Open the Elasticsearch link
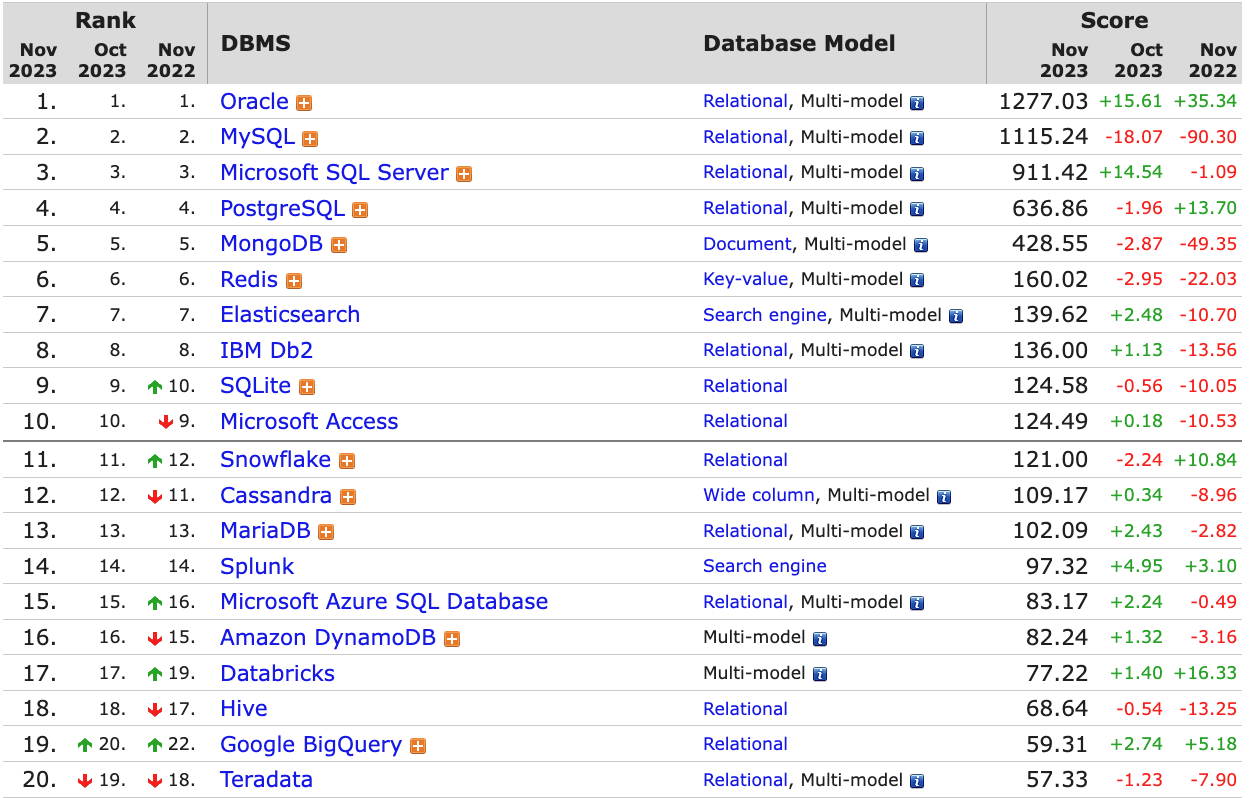The image size is (1251, 798). (x=290, y=314)
